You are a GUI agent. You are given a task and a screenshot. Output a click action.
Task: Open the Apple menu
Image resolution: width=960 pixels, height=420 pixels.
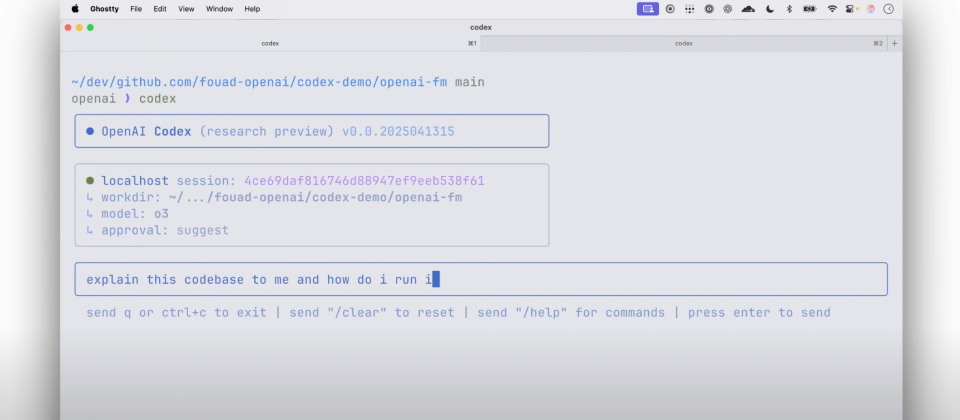pos(75,9)
